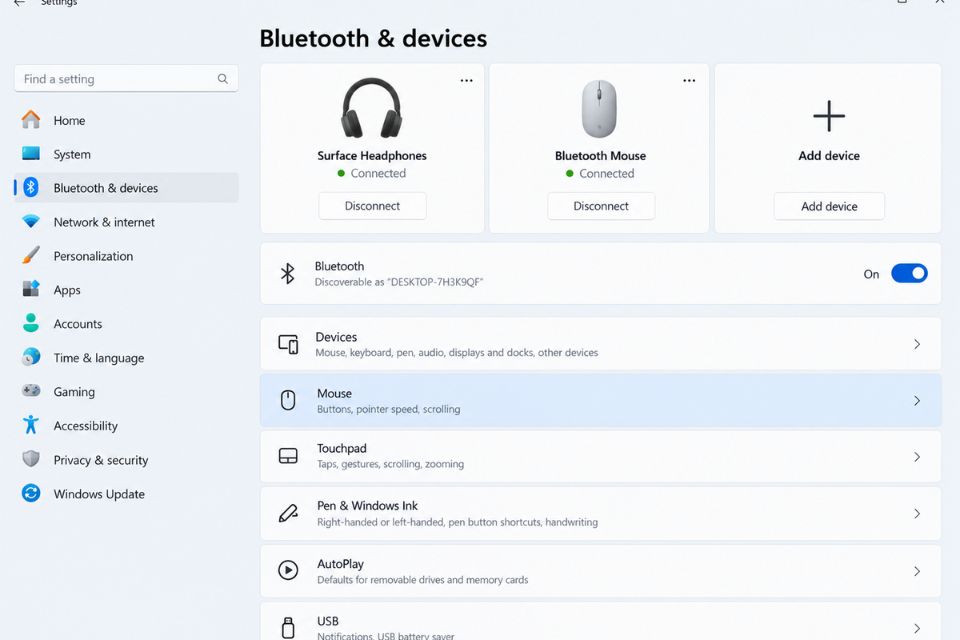Expand the AutoPlay row chevron
Screen dimensions: 960x640
[917, 571]
